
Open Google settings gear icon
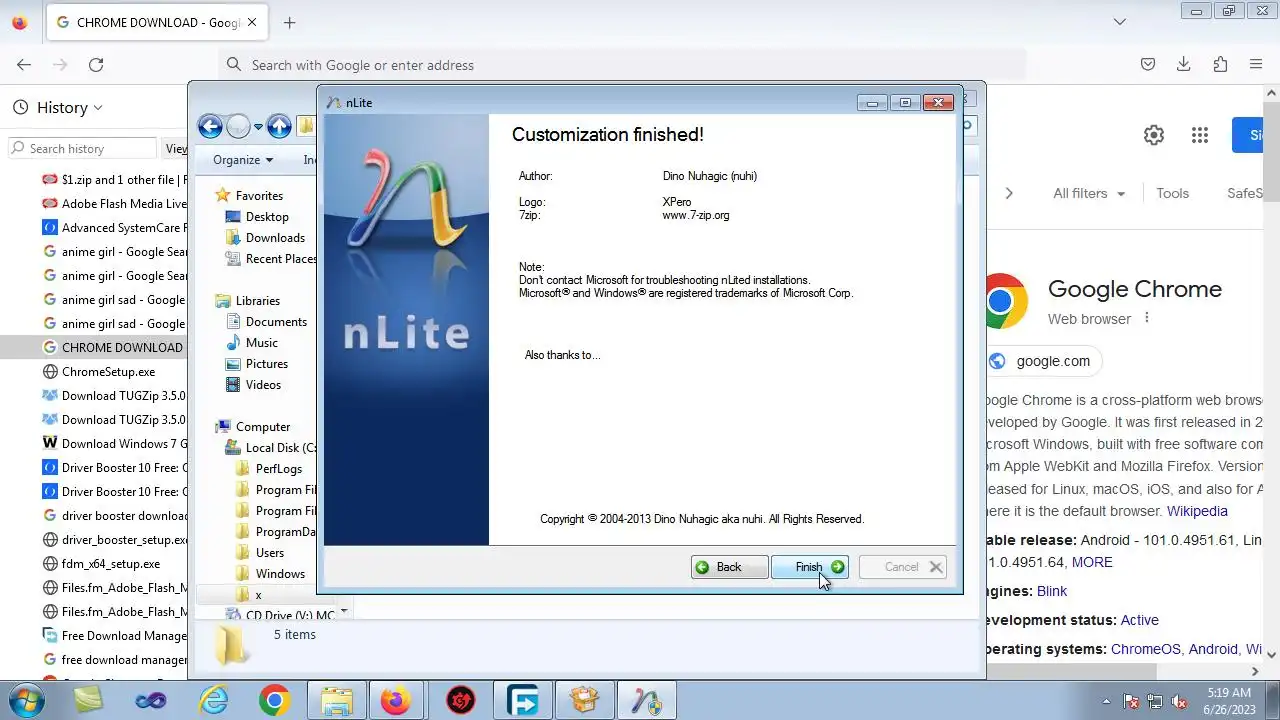1154,135
